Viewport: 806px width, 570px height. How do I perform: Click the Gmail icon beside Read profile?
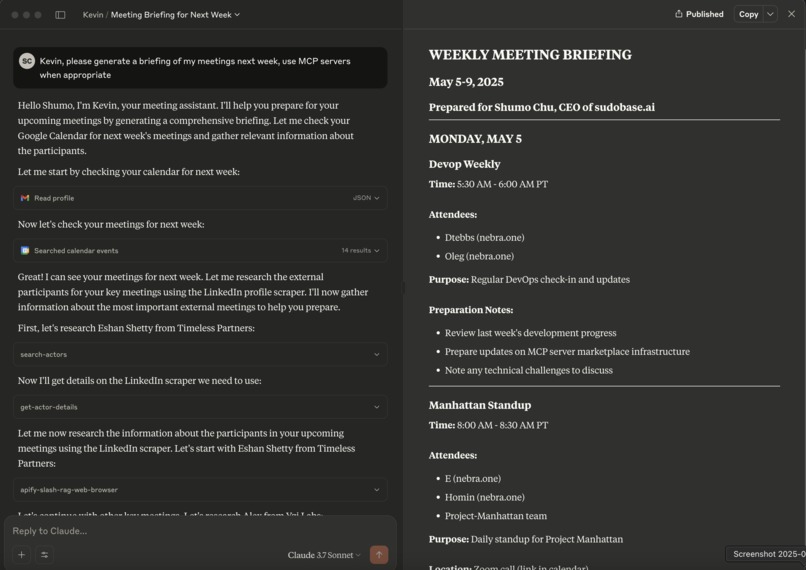click(25, 198)
